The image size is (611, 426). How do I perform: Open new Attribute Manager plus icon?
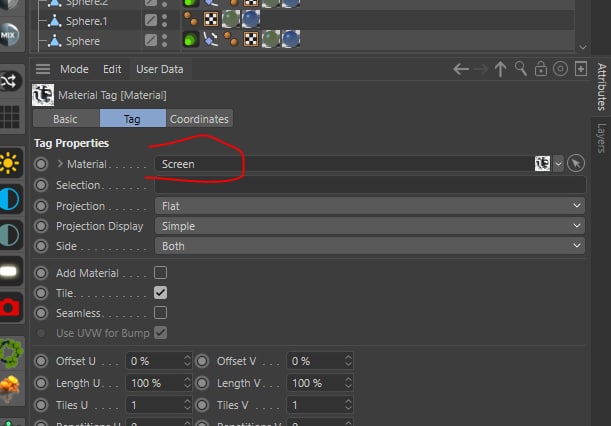coord(581,69)
